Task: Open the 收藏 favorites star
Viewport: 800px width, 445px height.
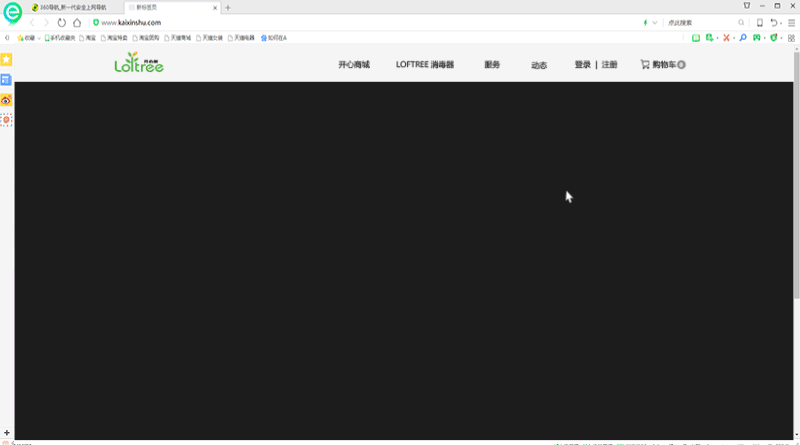Action: 26,38
